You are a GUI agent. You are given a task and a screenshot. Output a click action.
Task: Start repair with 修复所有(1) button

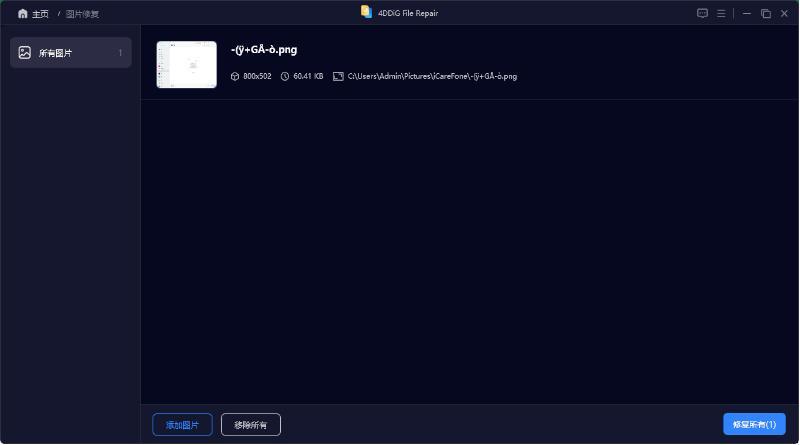click(754, 424)
